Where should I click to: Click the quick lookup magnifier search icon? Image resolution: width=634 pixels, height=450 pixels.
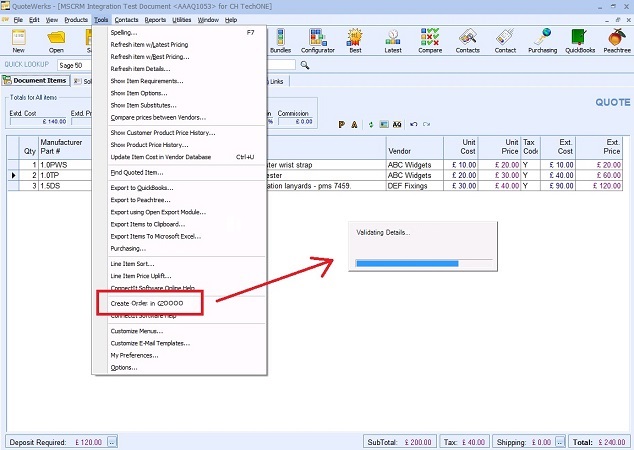coord(304,65)
